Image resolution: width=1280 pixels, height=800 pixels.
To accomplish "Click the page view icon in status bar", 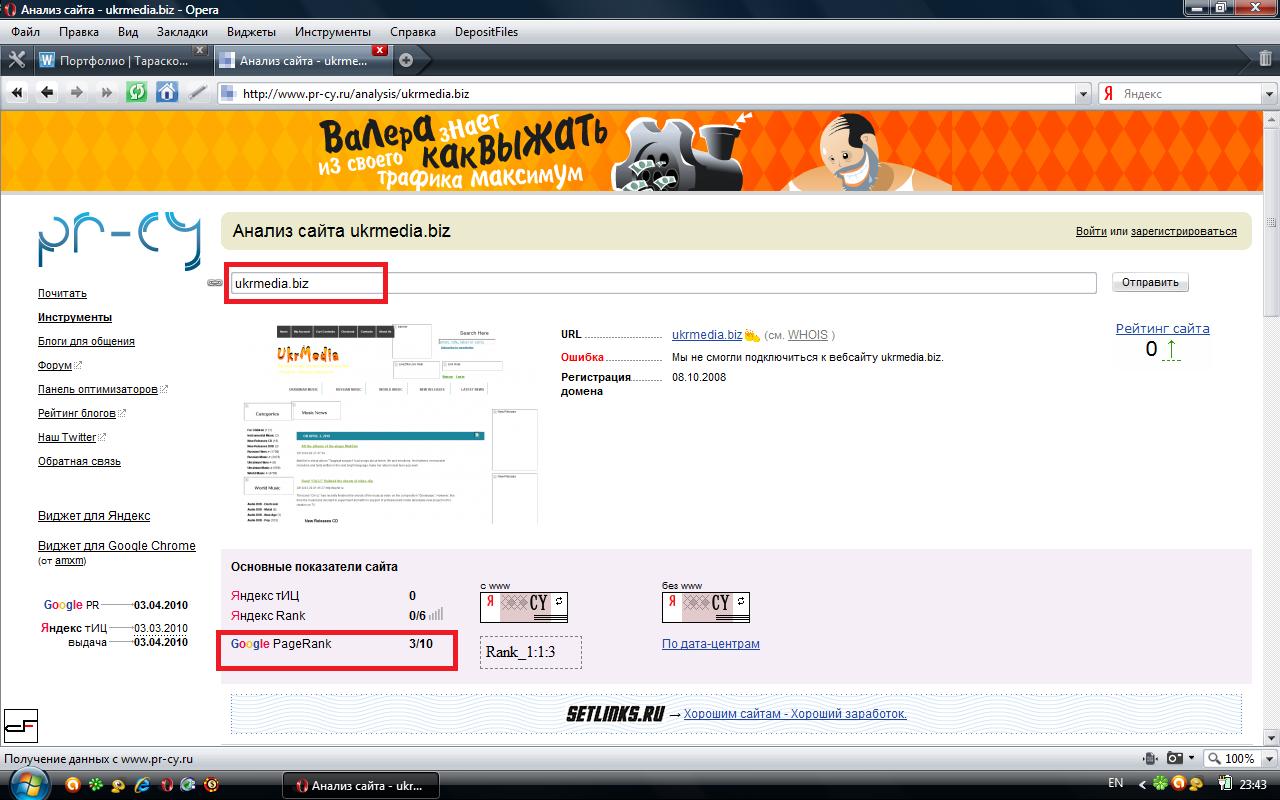I will coord(1151,759).
